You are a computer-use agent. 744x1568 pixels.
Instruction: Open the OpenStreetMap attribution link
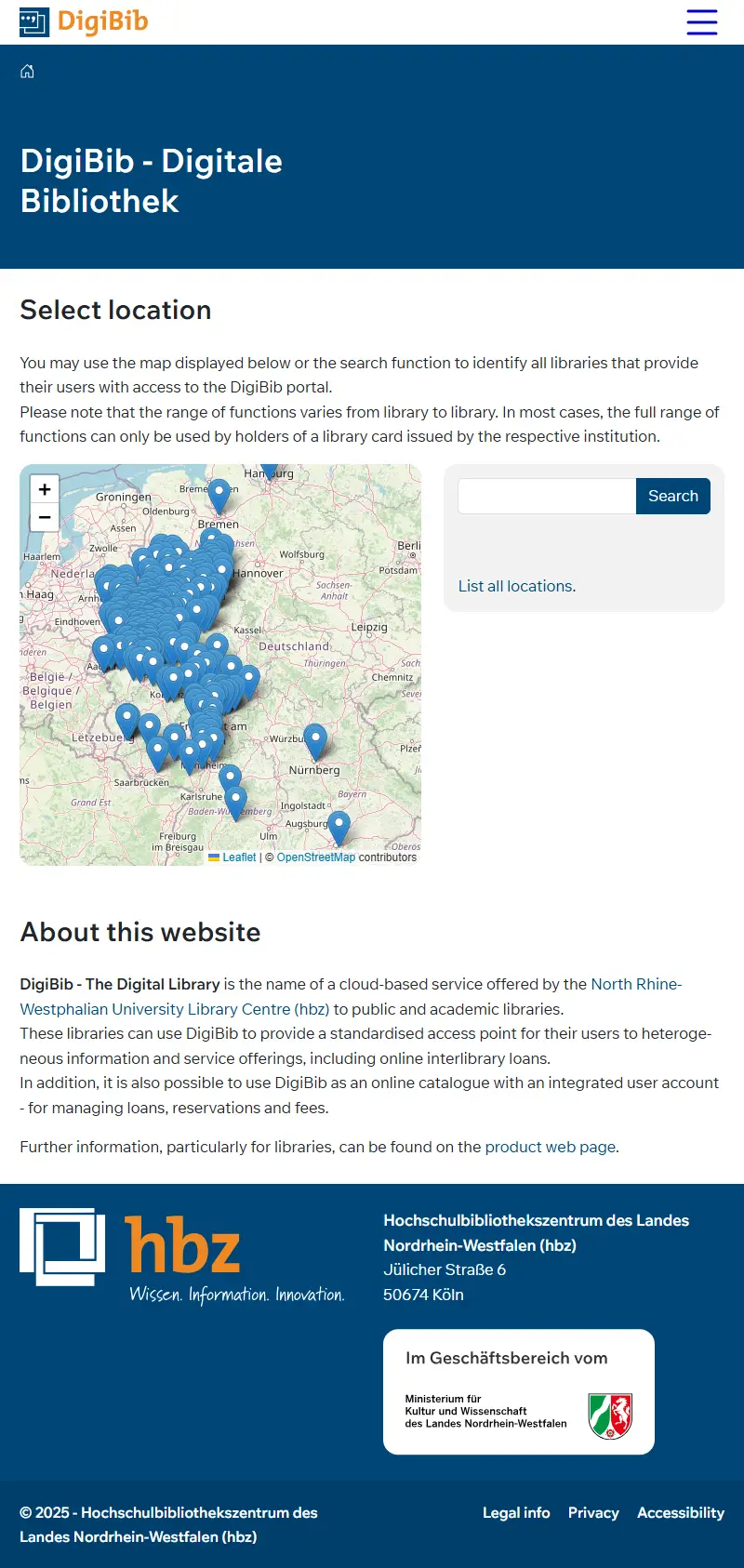coord(316,857)
